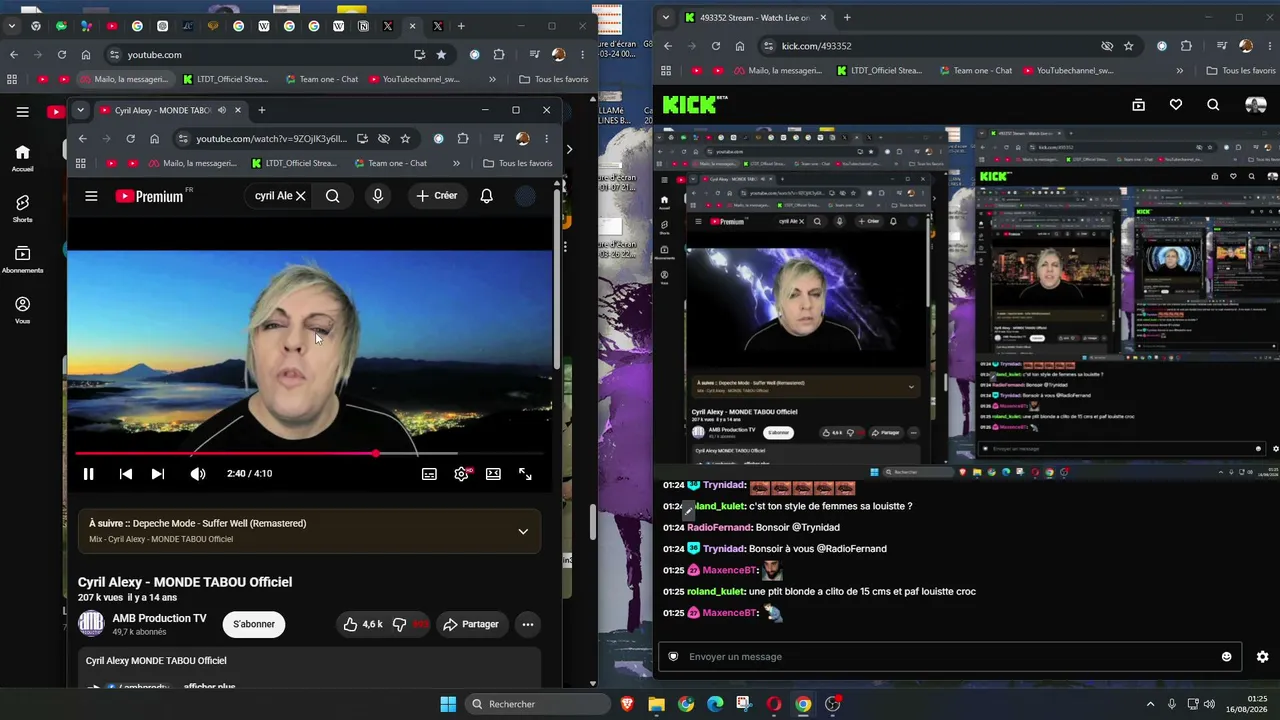Bookmark youtube.com in the background window star
Screen dimensions: 1280x720
pyautogui.click(x=441, y=55)
